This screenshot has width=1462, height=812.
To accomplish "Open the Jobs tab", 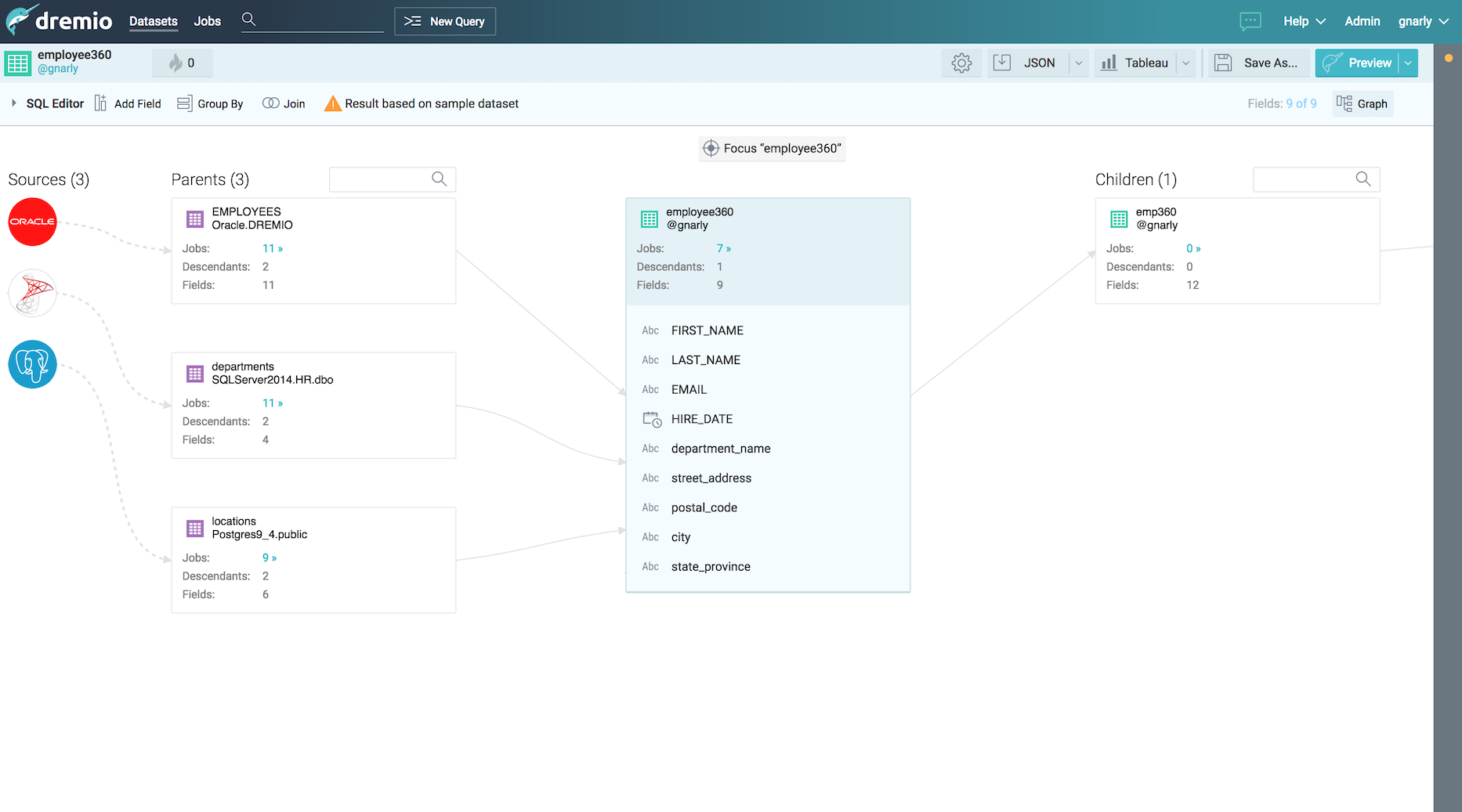I will (208, 21).
